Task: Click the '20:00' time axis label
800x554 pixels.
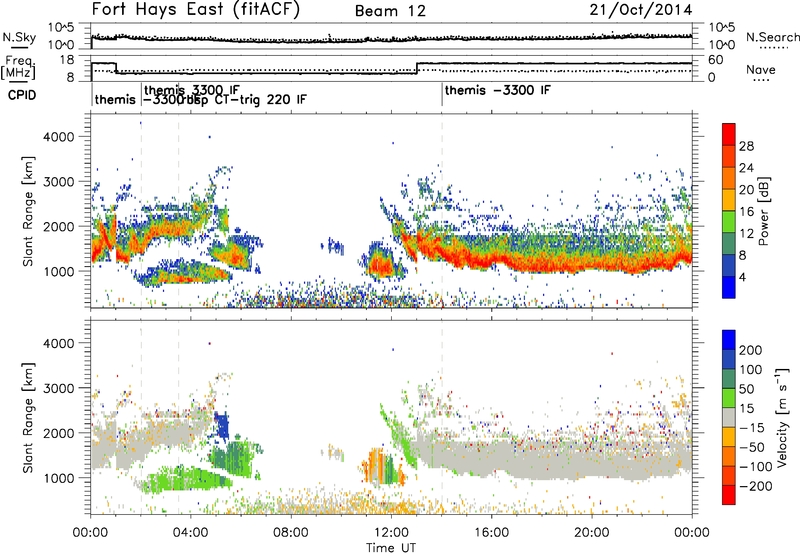Action: [x=591, y=533]
